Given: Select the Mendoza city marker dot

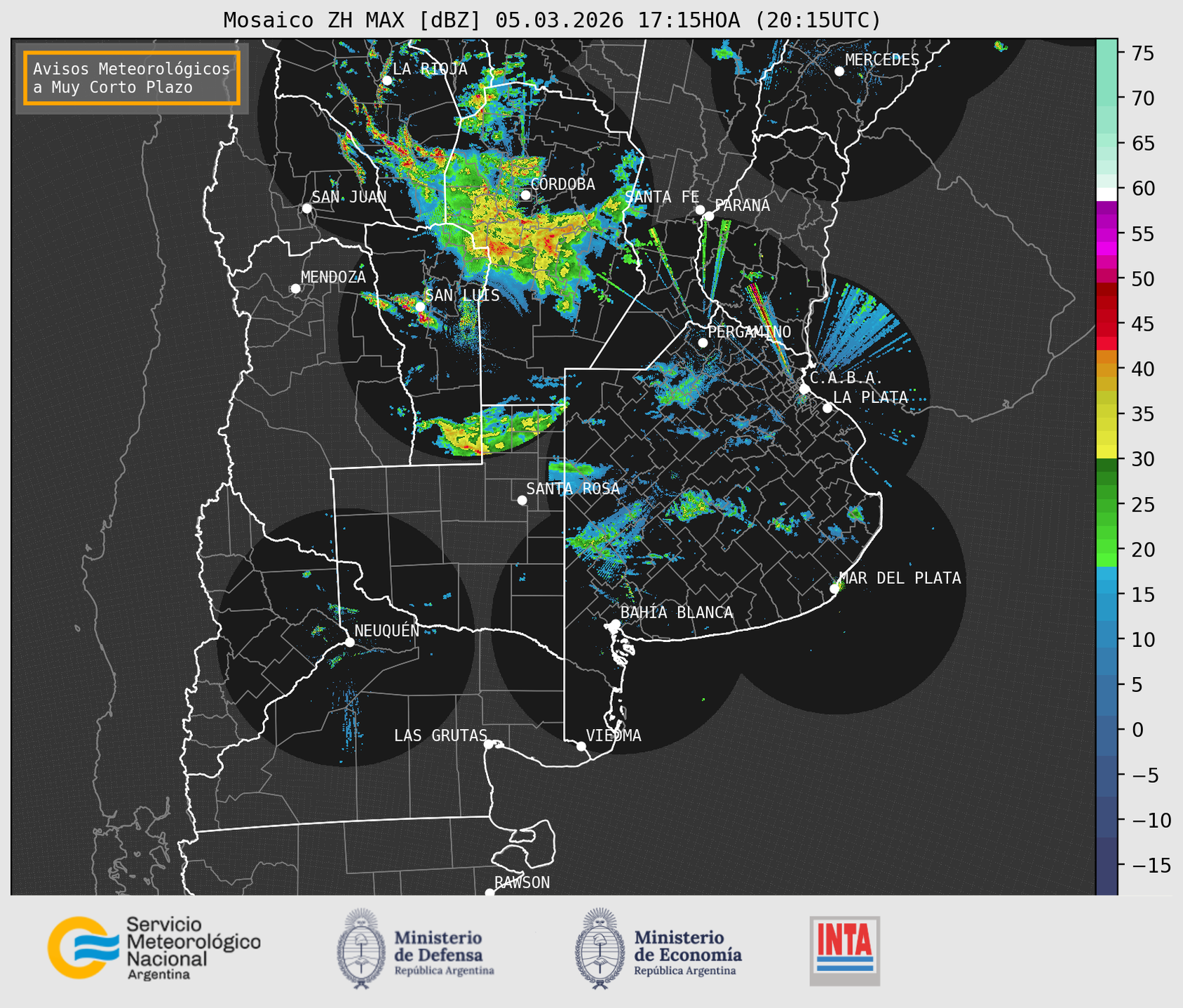Looking at the screenshot, I should pyautogui.click(x=295, y=289).
